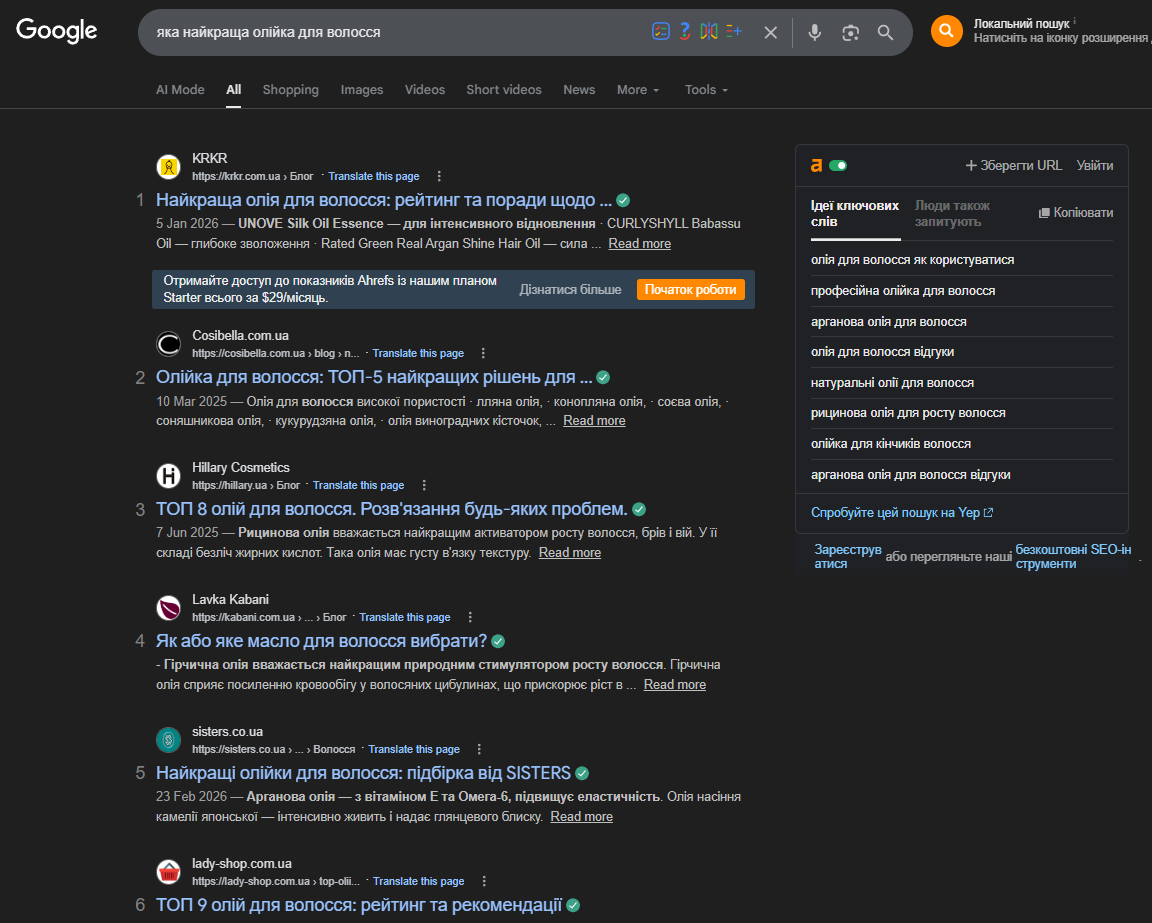
Task: Click the Hillary Cosmetics favicon
Action: pos(169,476)
